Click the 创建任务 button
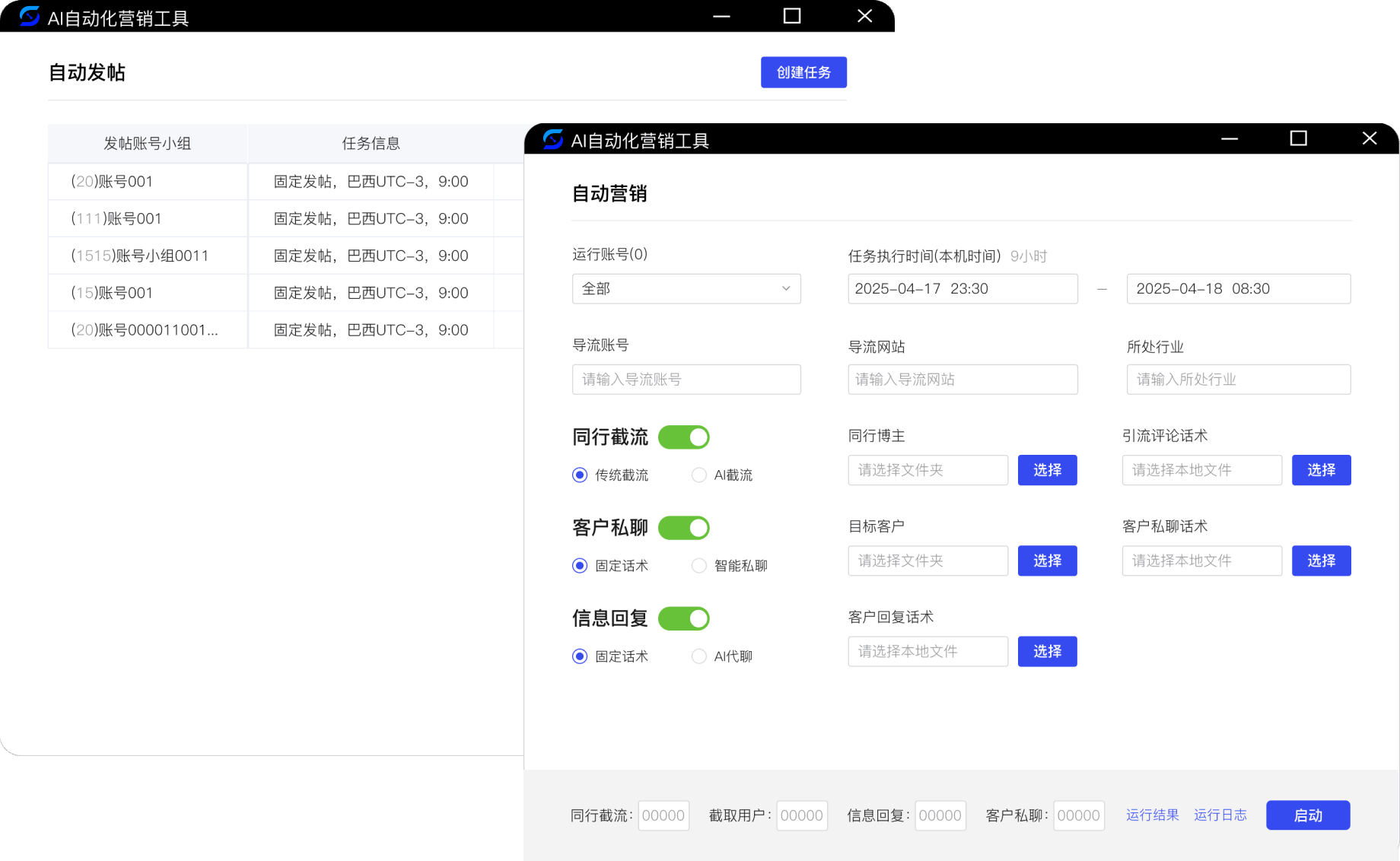This screenshot has height=861, width=1400. tap(803, 72)
